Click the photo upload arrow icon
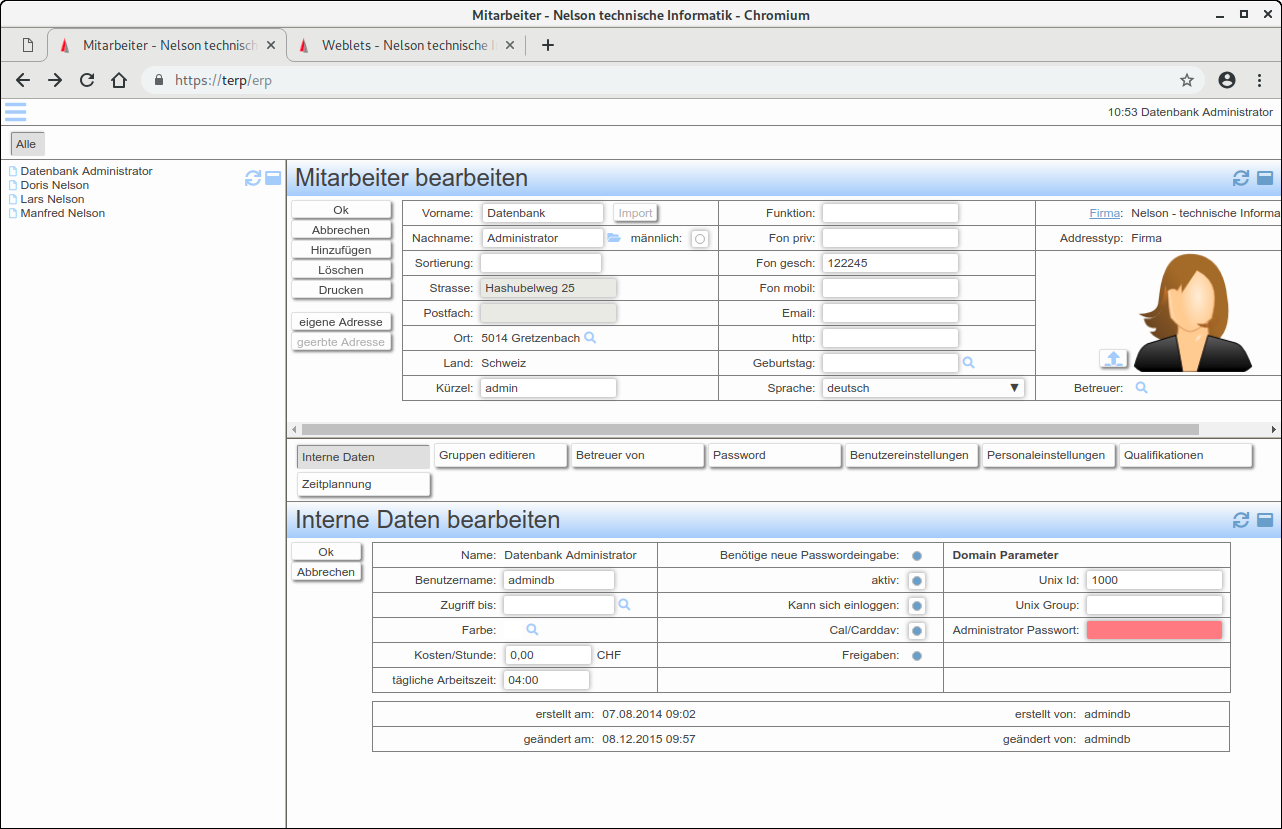The height and width of the screenshot is (829, 1282). click(x=1114, y=359)
